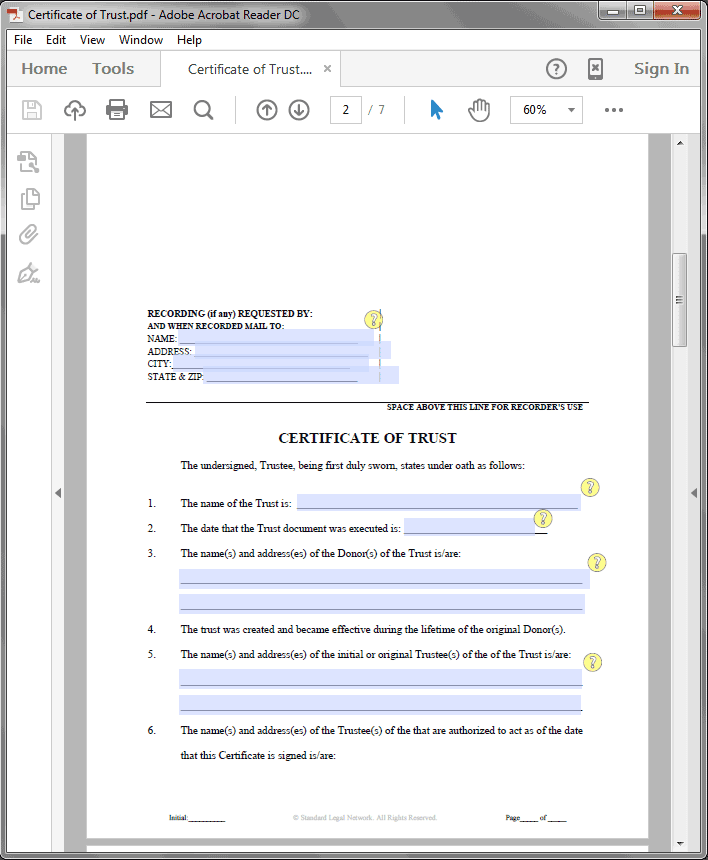Go to next page arrow
Image resolution: width=708 pixels, height=860 pixels.
[299, 110]
